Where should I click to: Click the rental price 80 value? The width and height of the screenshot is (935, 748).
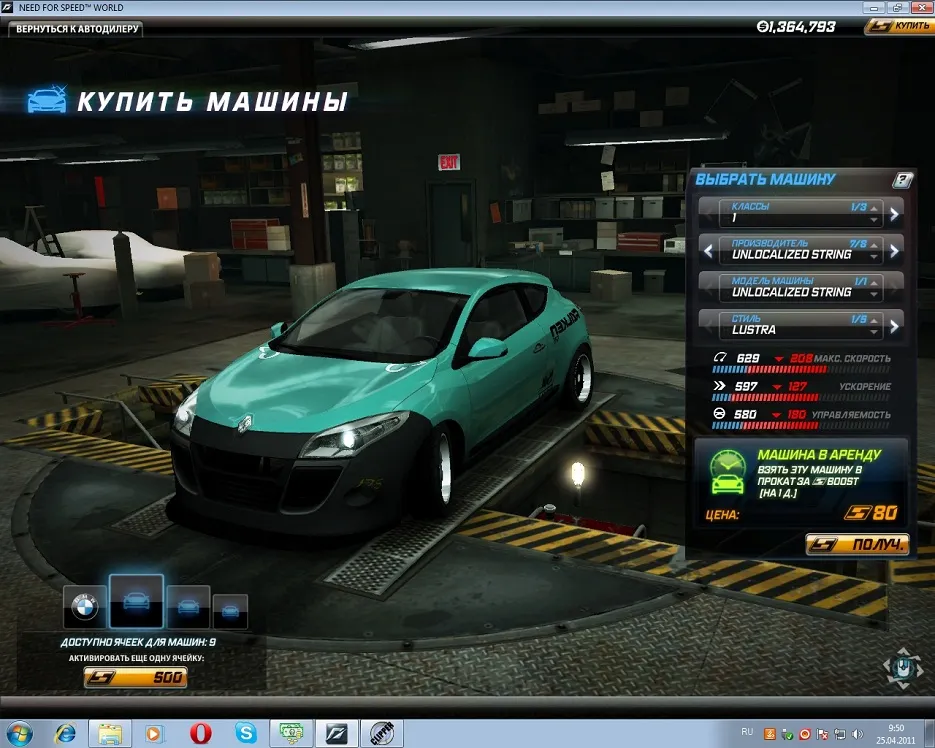[x=872, y=512]
